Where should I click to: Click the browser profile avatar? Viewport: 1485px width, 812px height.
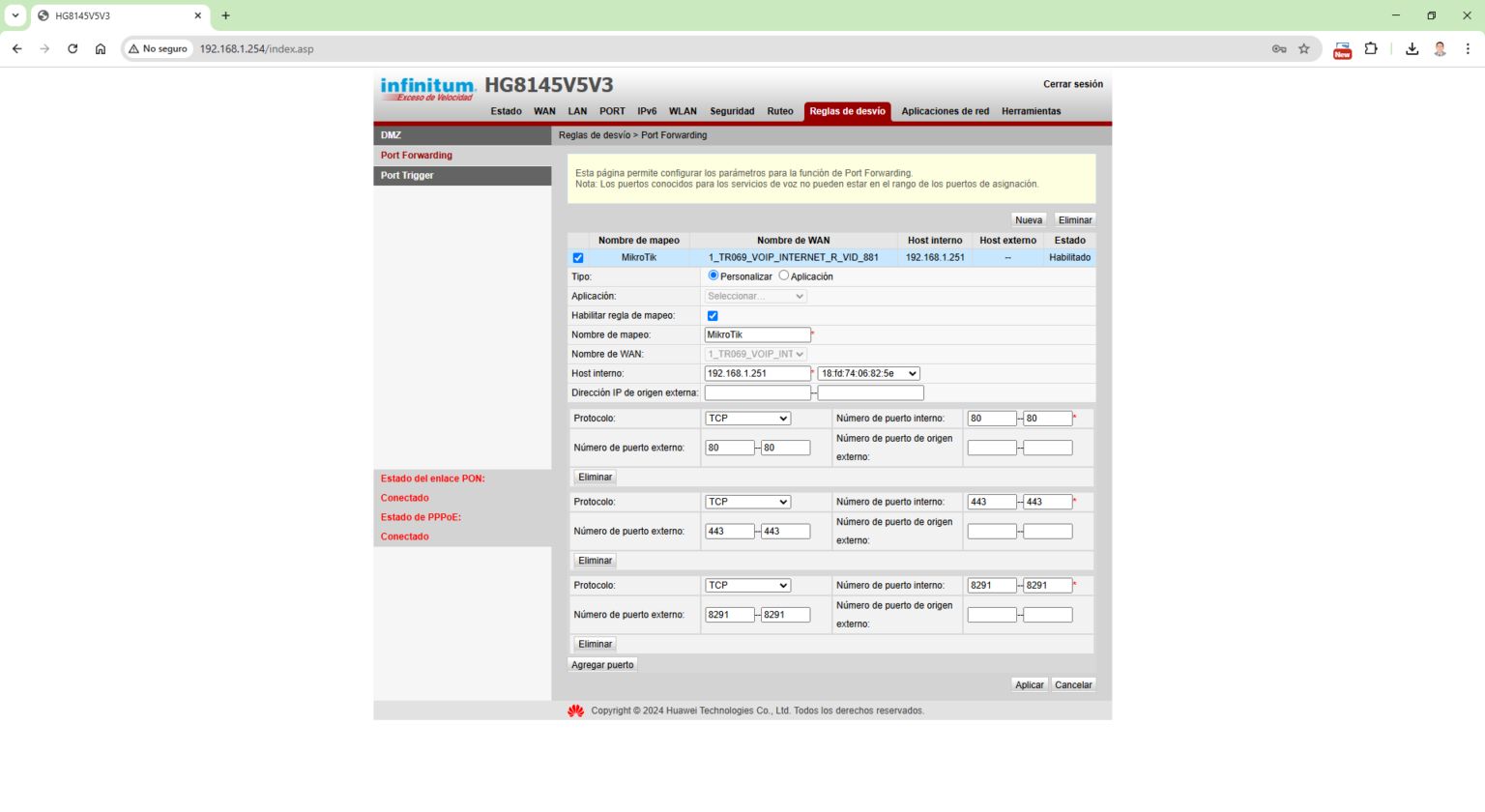(1439, 48)
